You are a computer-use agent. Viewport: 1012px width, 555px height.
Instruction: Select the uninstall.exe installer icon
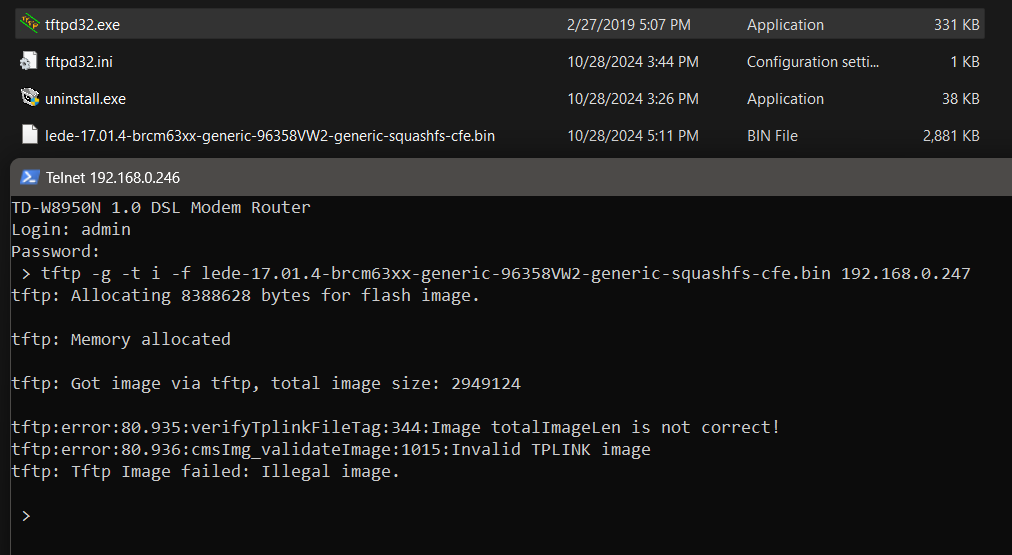point(30,98)
